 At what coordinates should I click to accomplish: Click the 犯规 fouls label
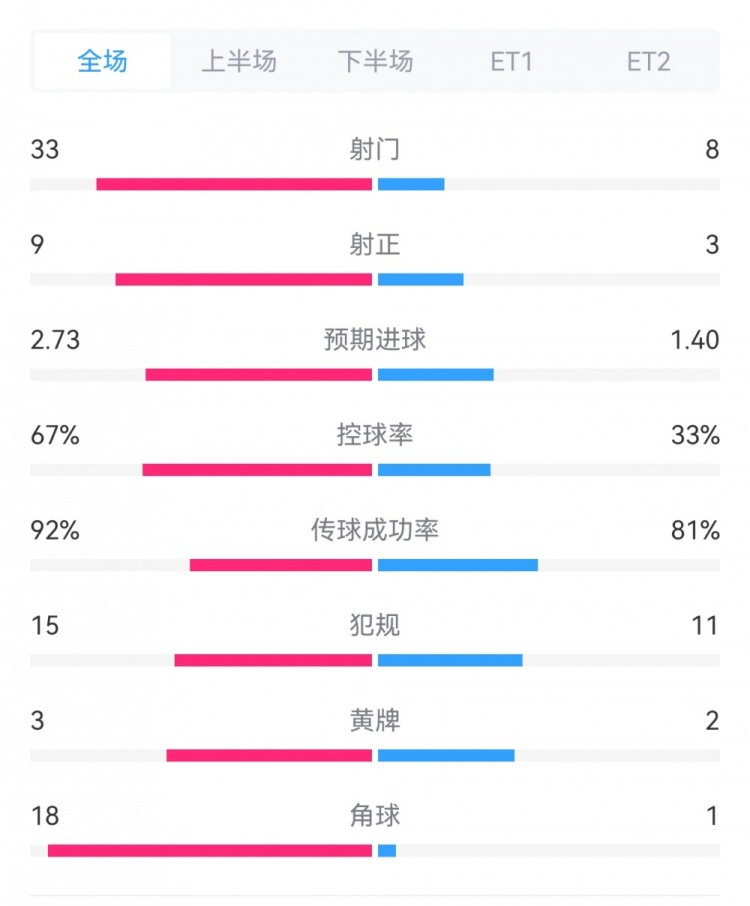tap(375, 625)
